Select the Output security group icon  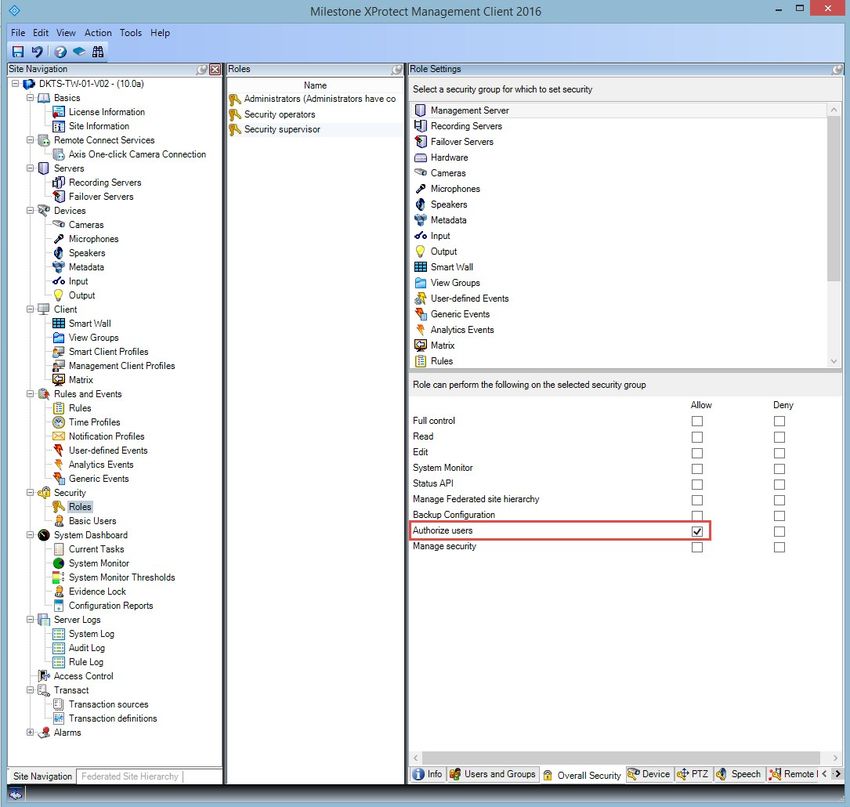420,251
